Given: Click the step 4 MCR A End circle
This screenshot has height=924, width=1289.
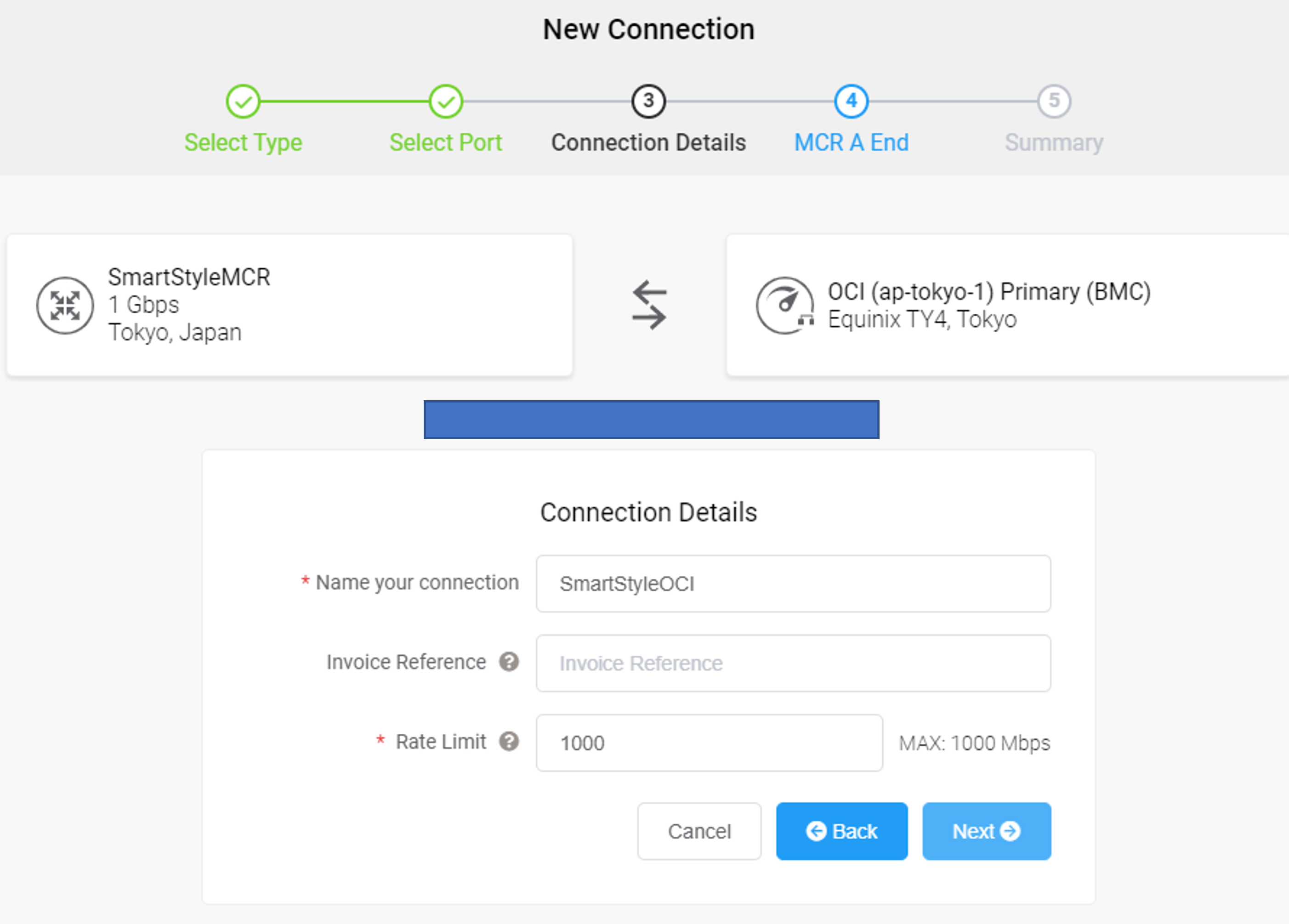Looking at the screenshot, I should pyautogui.click(x=852, y=102).
